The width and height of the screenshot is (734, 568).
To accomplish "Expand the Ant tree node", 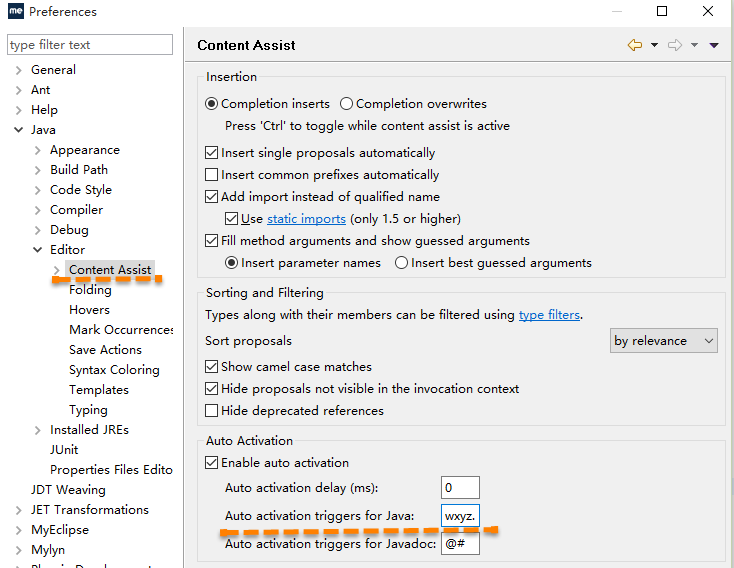I will coord(18,90).
